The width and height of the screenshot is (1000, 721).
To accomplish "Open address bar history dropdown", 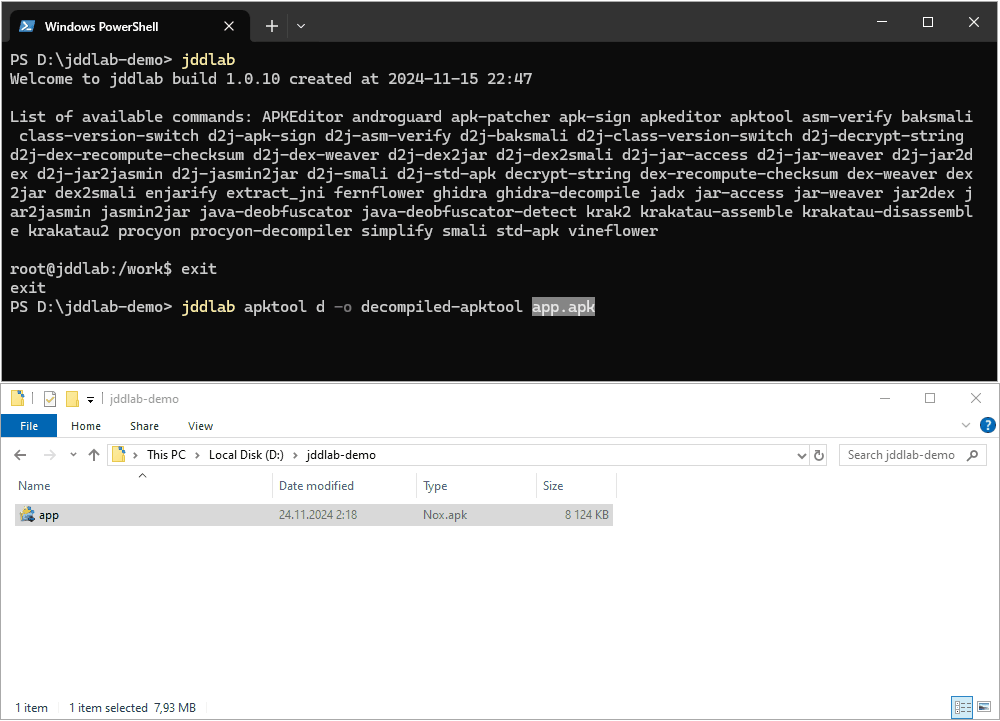I will 802,455.
